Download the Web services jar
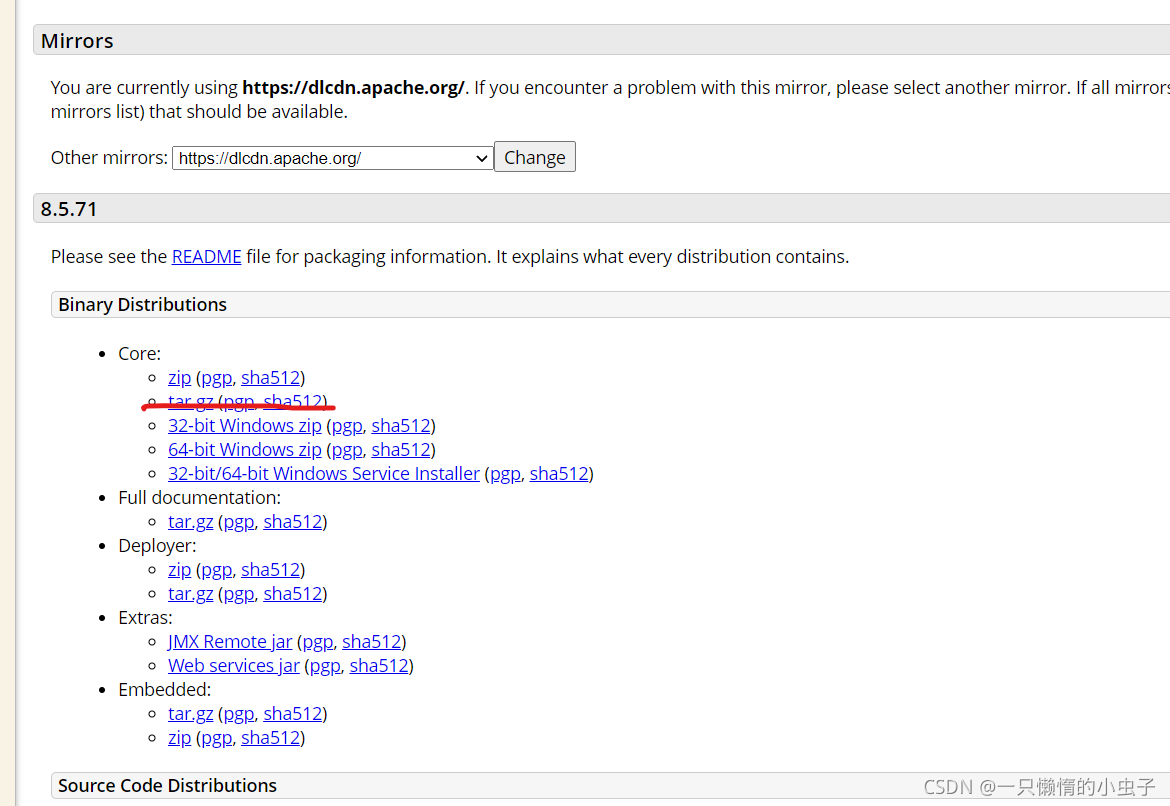Image resolution: width=1170 pixels, height=806 pixels. click(x=234, y=665)
